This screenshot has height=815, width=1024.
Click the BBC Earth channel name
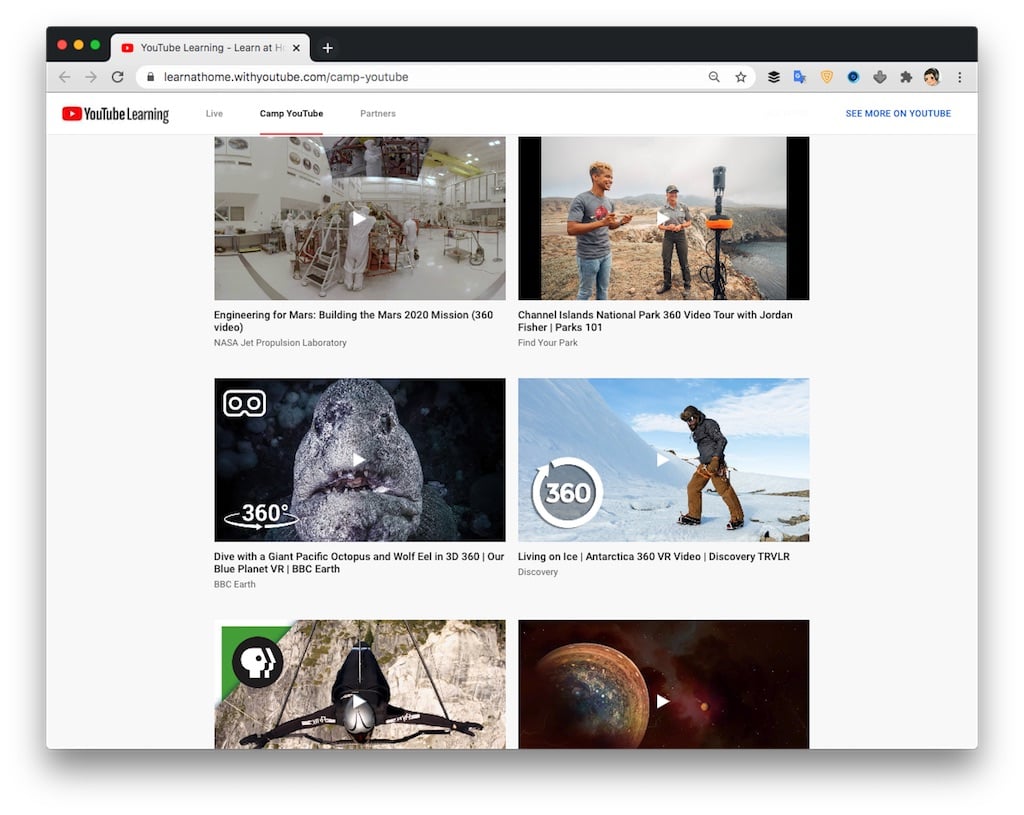(234, 584)
